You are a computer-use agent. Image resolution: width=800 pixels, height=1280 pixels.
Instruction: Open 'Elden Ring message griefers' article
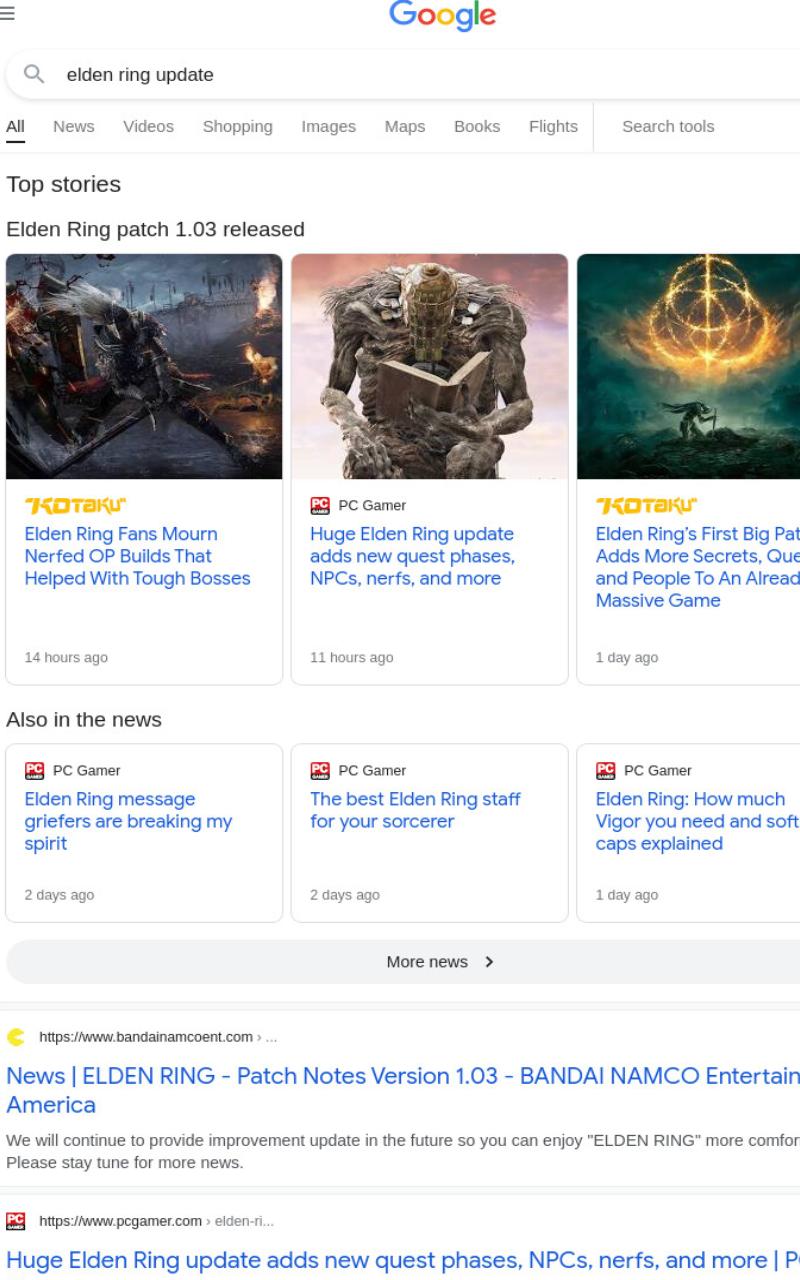[x=128, y=821]
